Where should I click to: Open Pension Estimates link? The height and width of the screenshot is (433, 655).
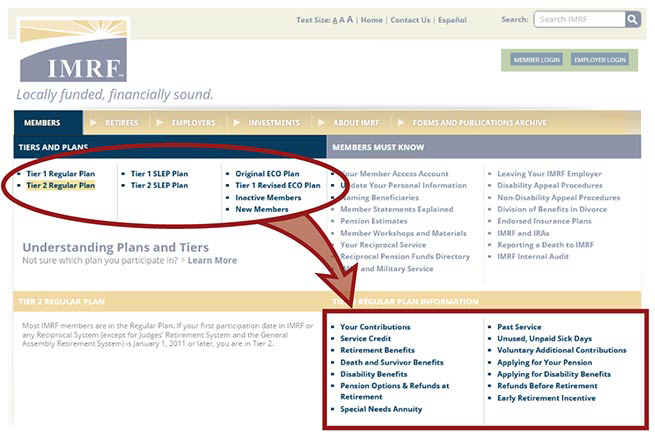pyautogui.click(x=374, y=221)
